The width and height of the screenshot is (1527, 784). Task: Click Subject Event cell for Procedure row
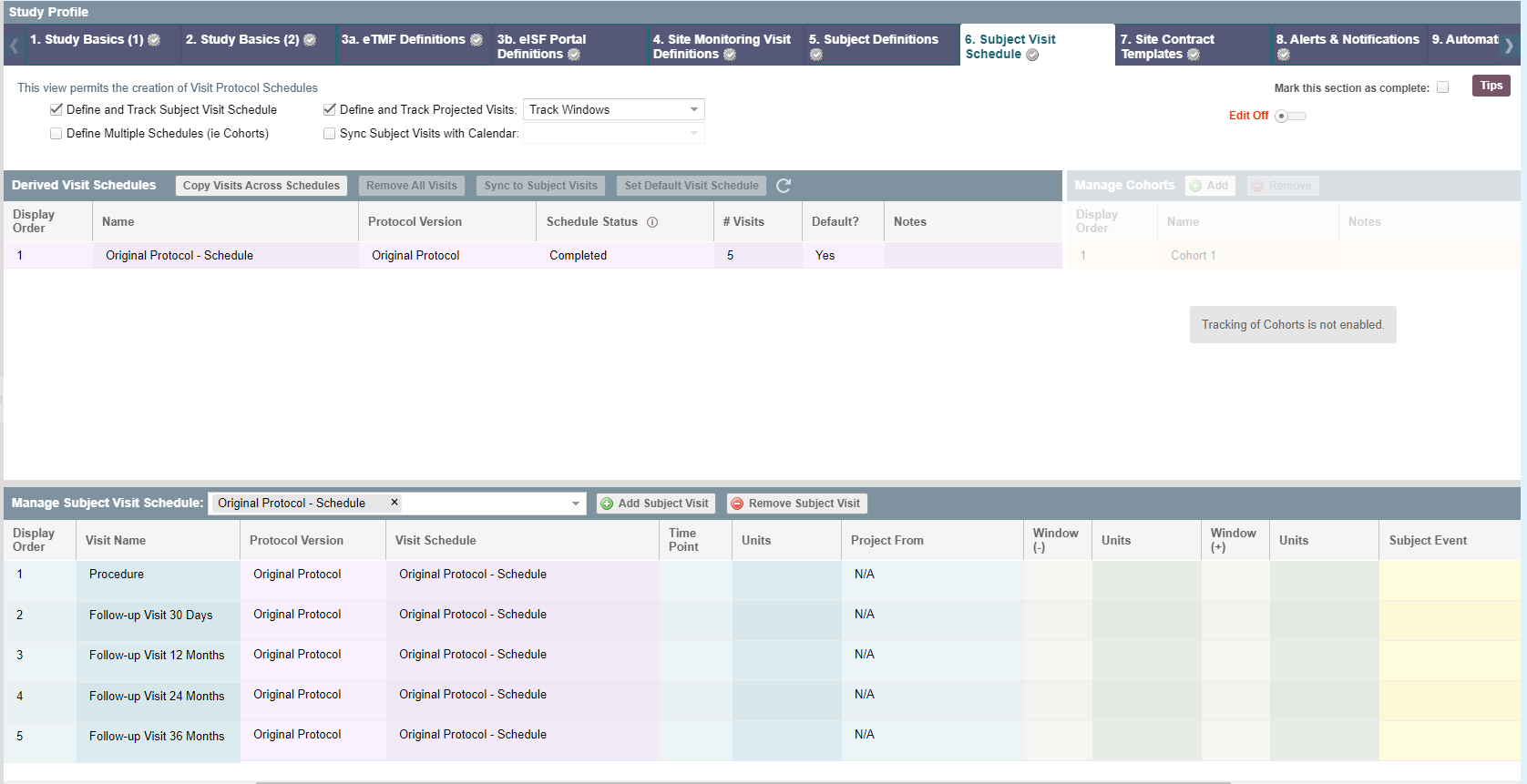[1450, 581]
